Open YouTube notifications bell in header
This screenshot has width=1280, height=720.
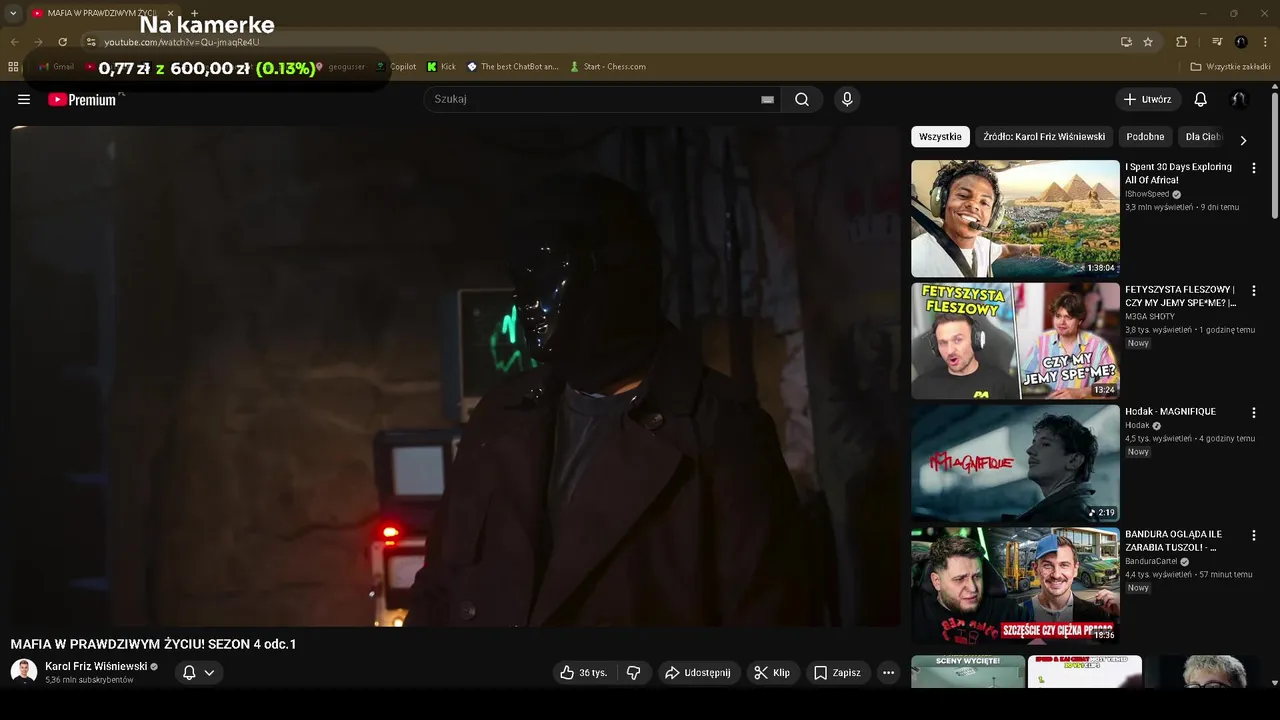pyautogui.click(x=1201, y=99)
